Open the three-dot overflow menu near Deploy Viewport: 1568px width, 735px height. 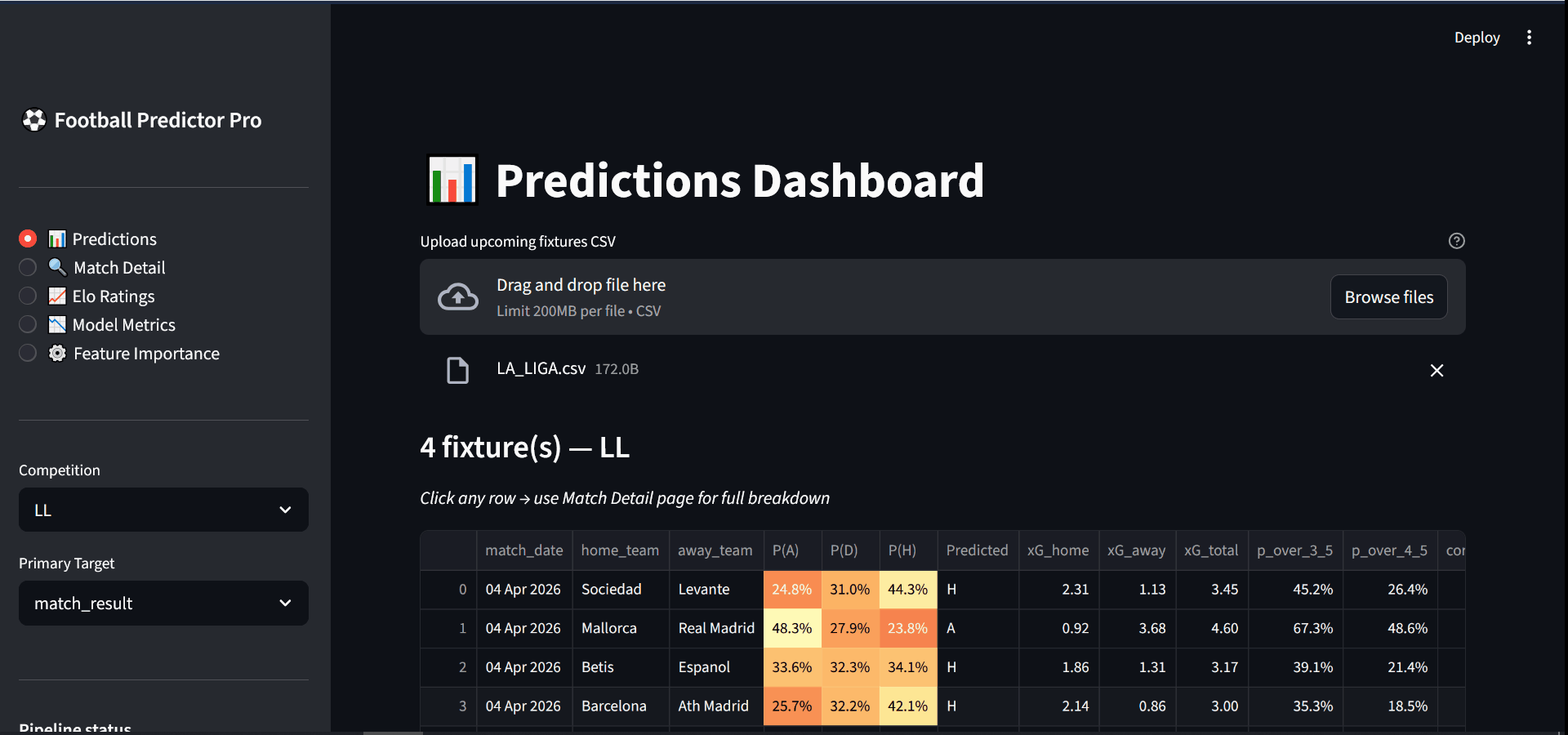tap(1529, 37)
